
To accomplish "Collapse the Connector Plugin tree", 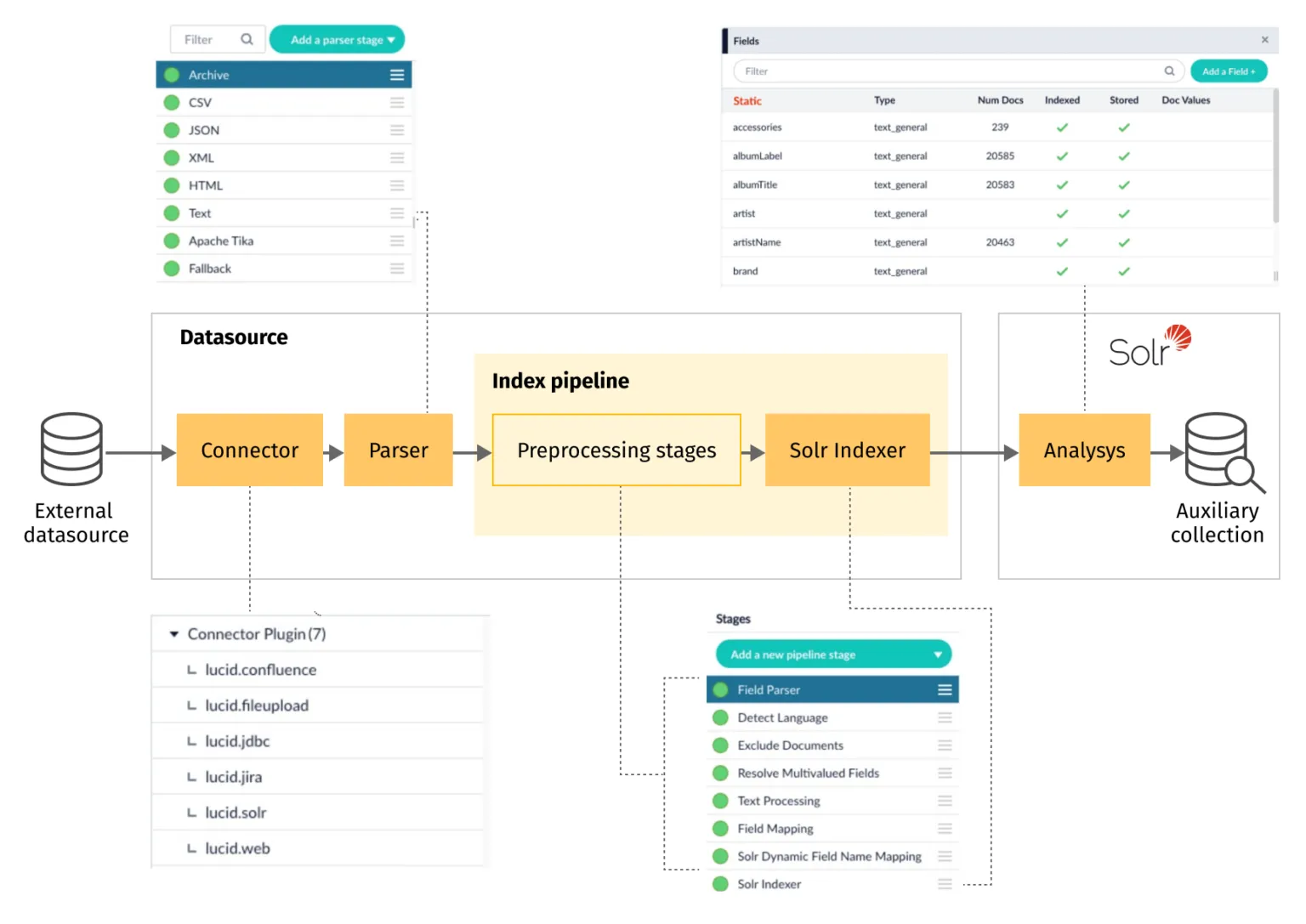I will [174, 633].
